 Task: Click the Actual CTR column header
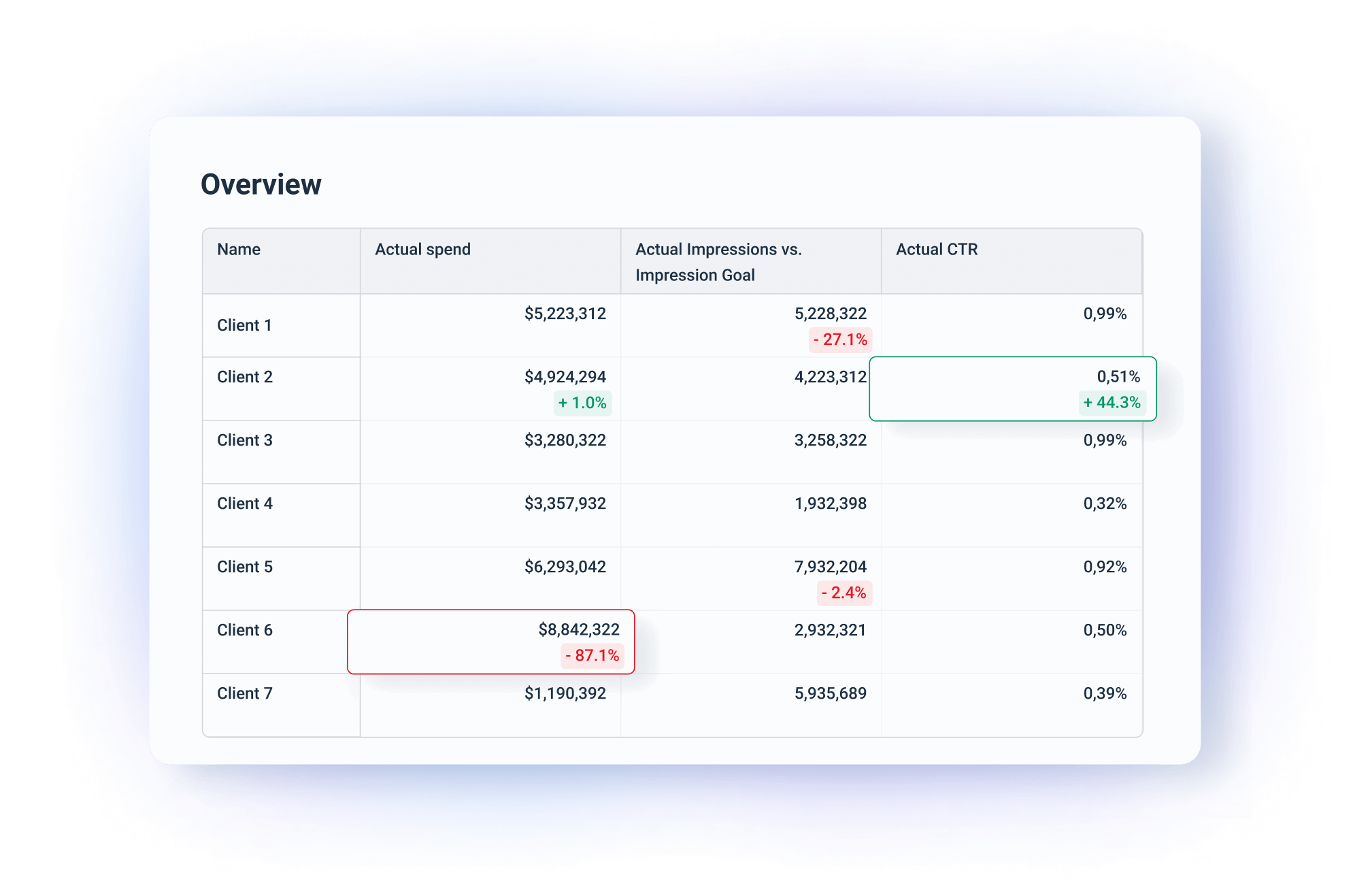936,249
